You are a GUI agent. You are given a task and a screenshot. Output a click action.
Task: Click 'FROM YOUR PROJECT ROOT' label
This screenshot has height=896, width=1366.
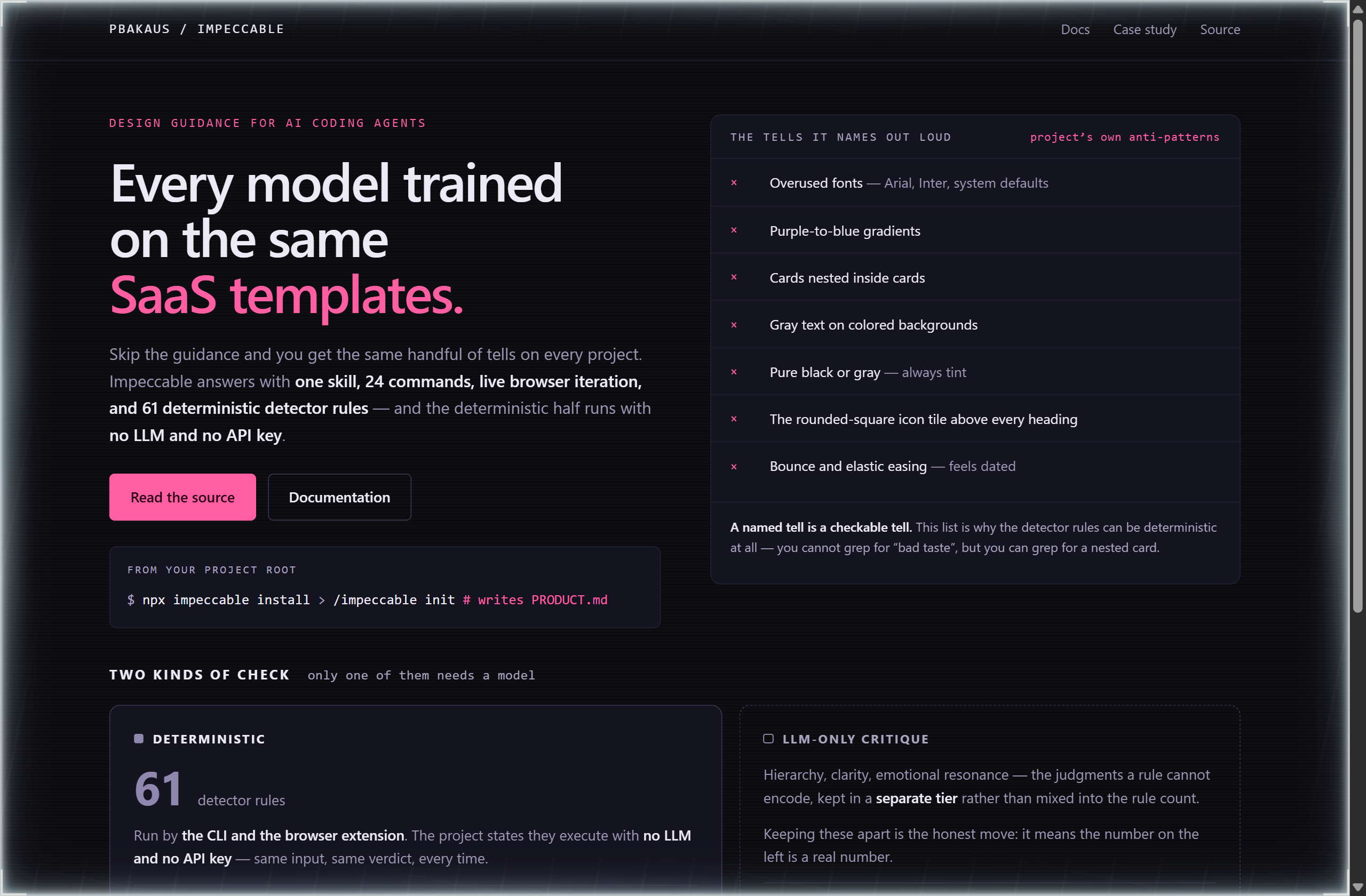[212, 570]
